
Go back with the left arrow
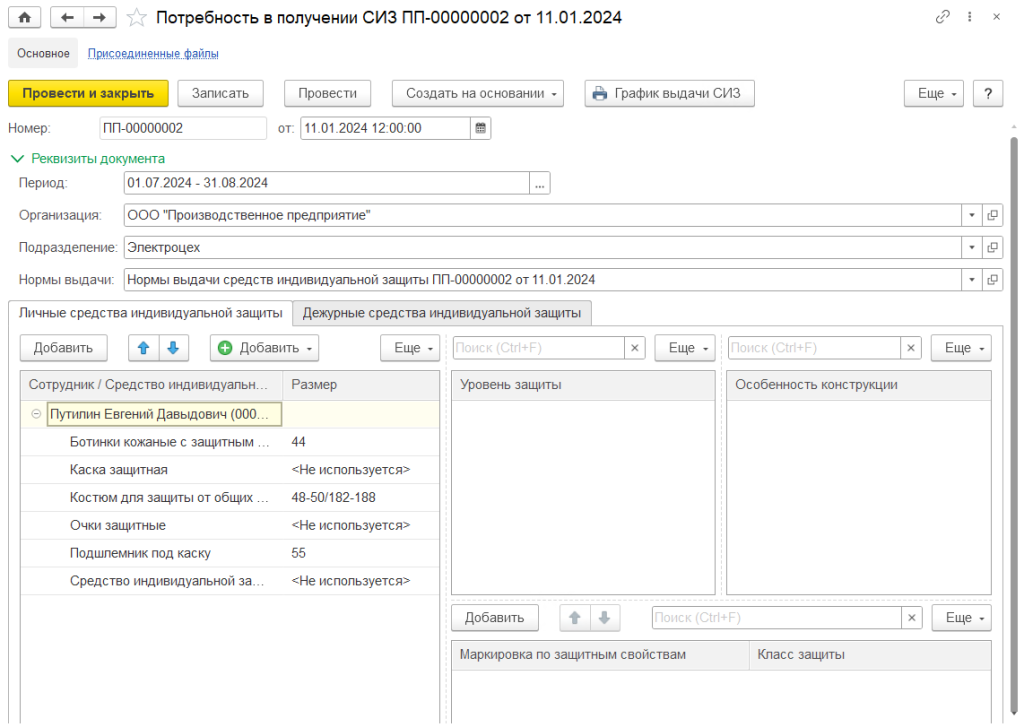(66, 17)
